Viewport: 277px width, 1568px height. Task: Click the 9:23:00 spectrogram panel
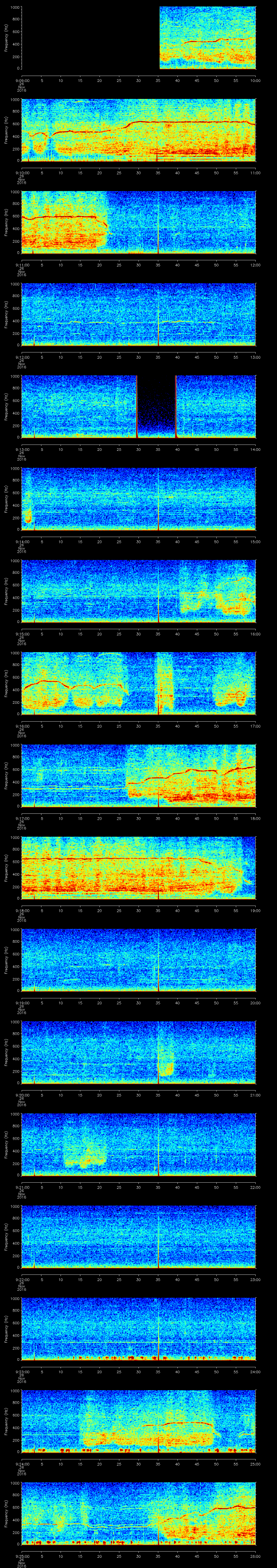[x=138, y=1329]
